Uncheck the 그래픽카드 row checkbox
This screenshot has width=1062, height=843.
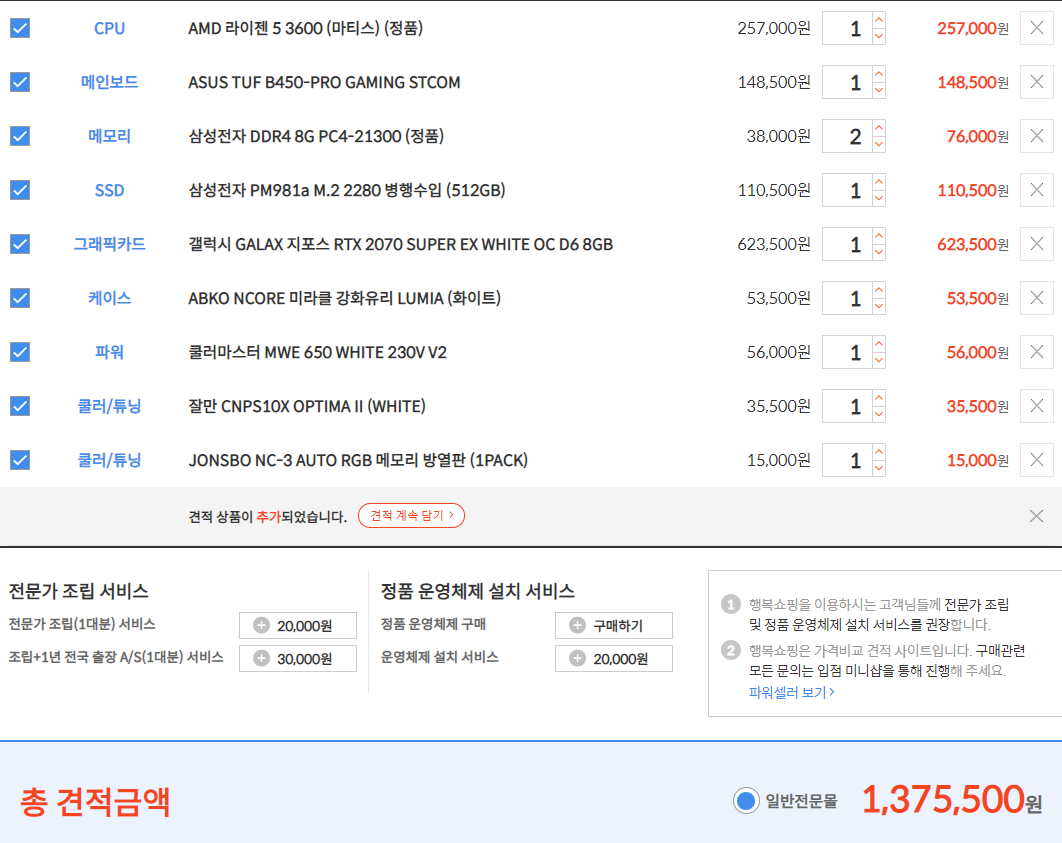20,244
